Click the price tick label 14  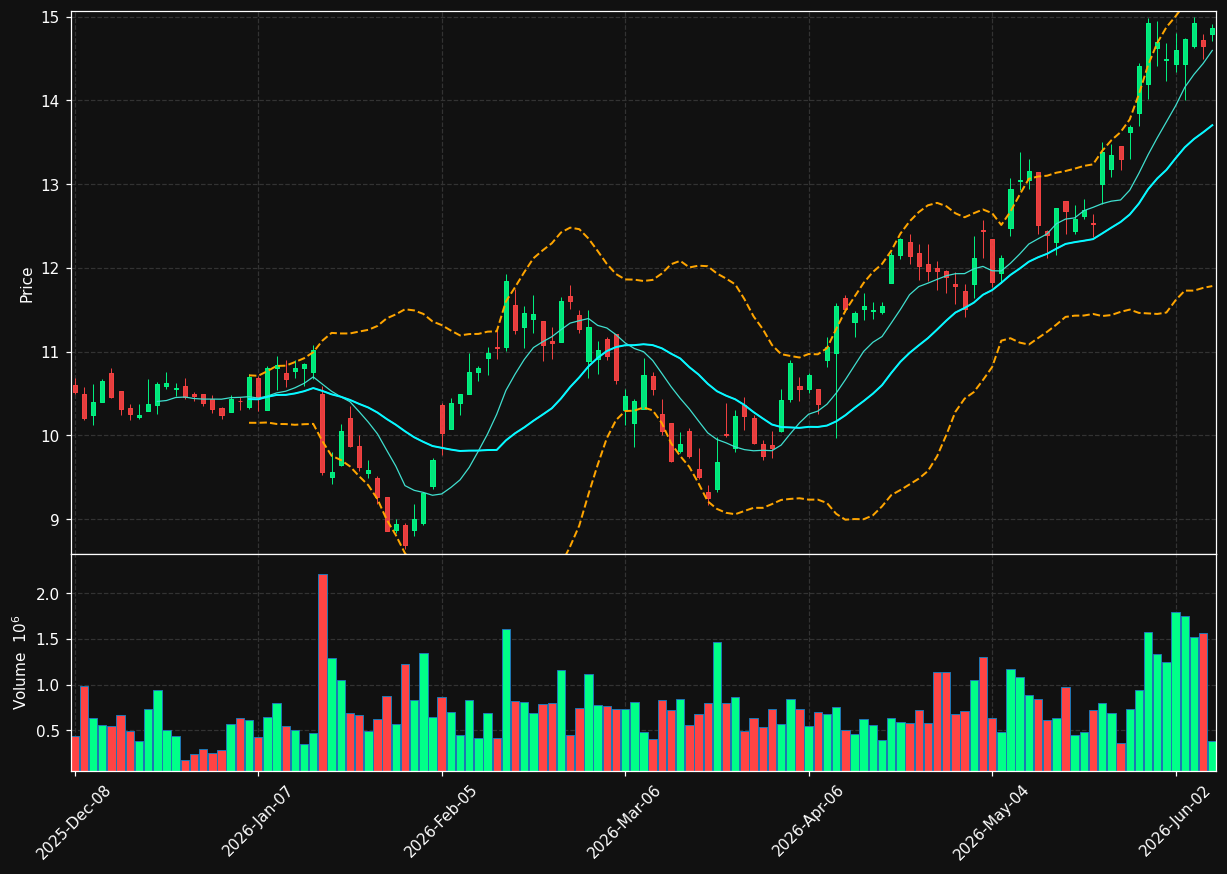pos(52,101)
